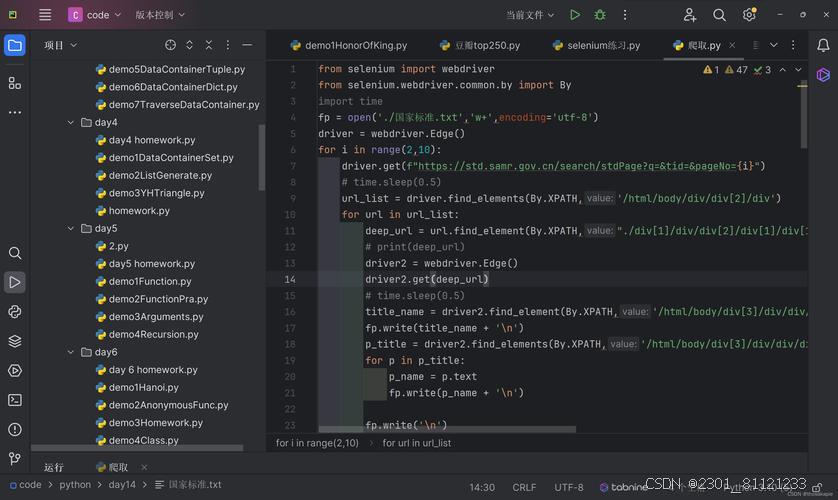This screenshot has width=838, height=500.
Task: Switch to the demo1HonorOfKing.py editor tab
Action: (348, 45)
